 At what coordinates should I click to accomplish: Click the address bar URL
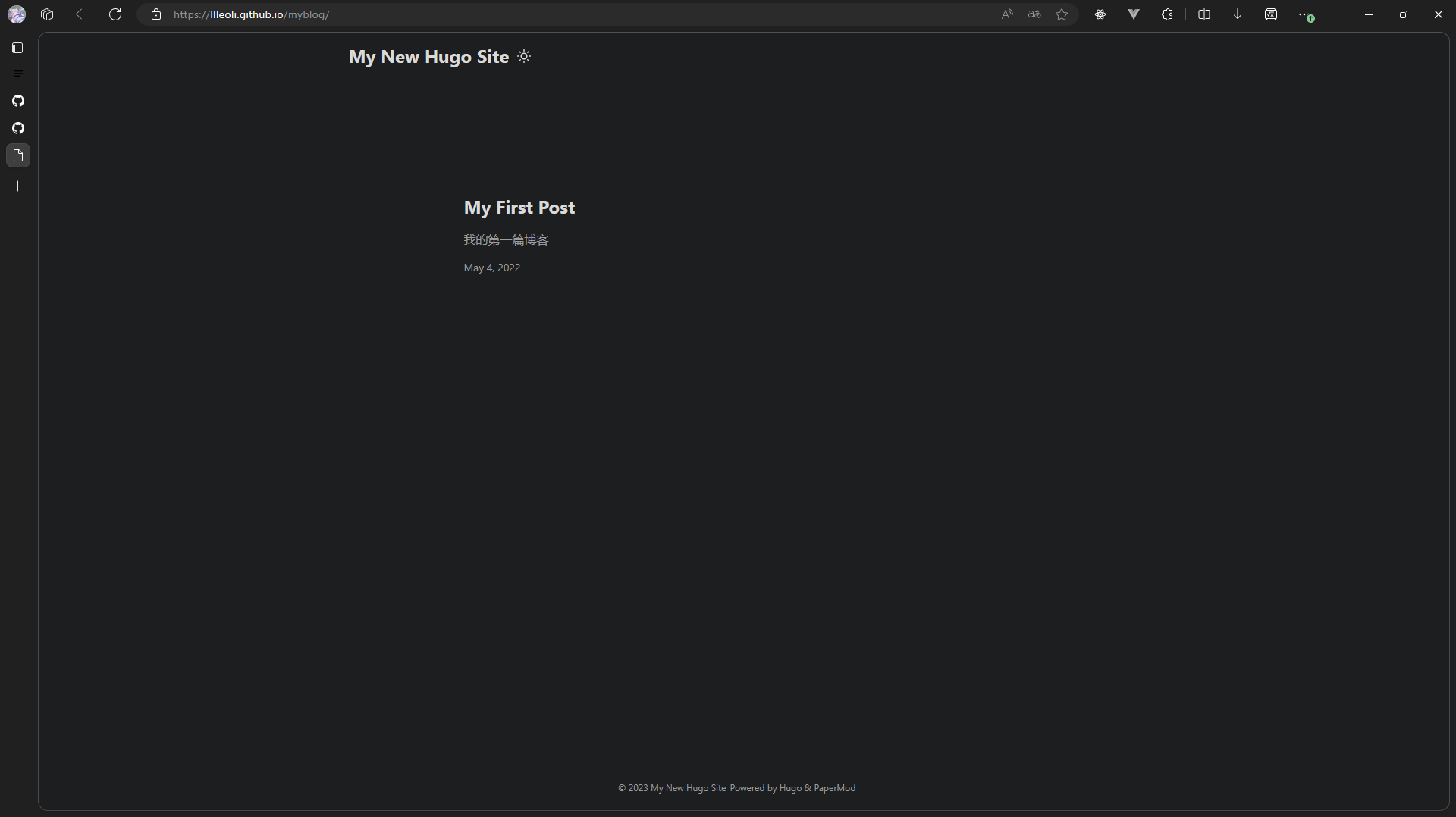point(251,14)
